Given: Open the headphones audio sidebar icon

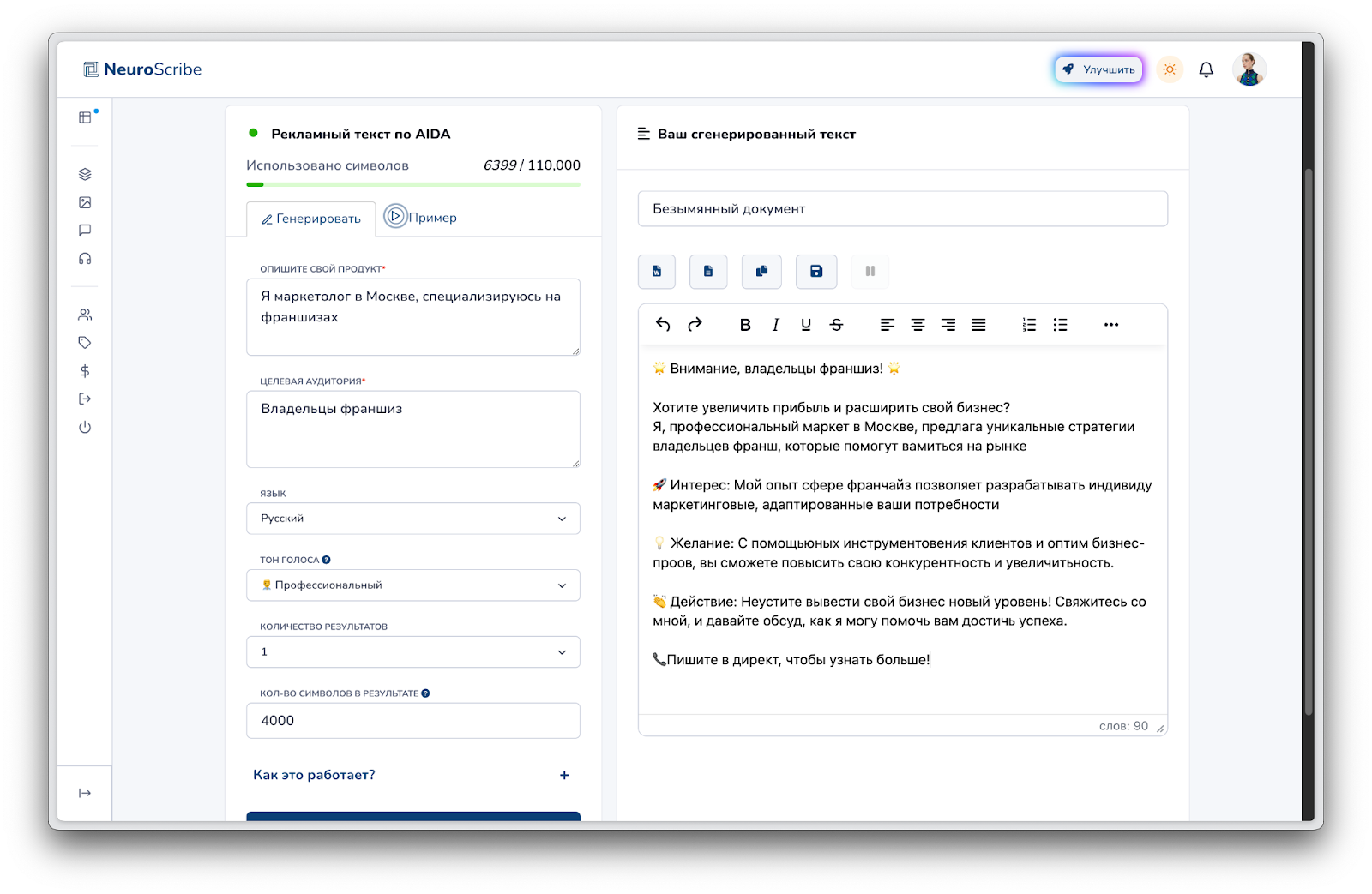Looking at the screenshot, I should click(x=85, y=258).
